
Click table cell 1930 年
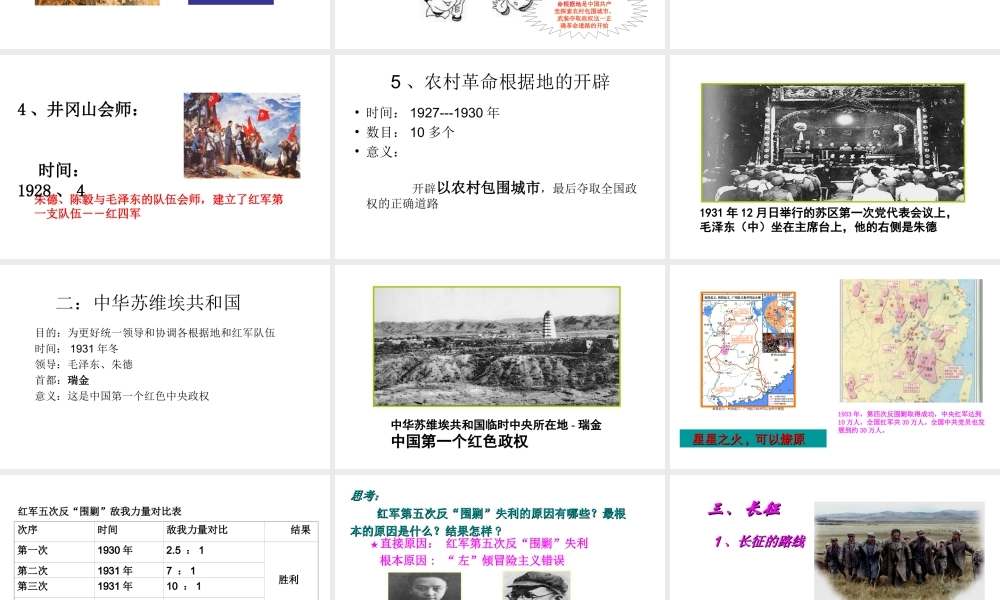click(x=115, y=550)
